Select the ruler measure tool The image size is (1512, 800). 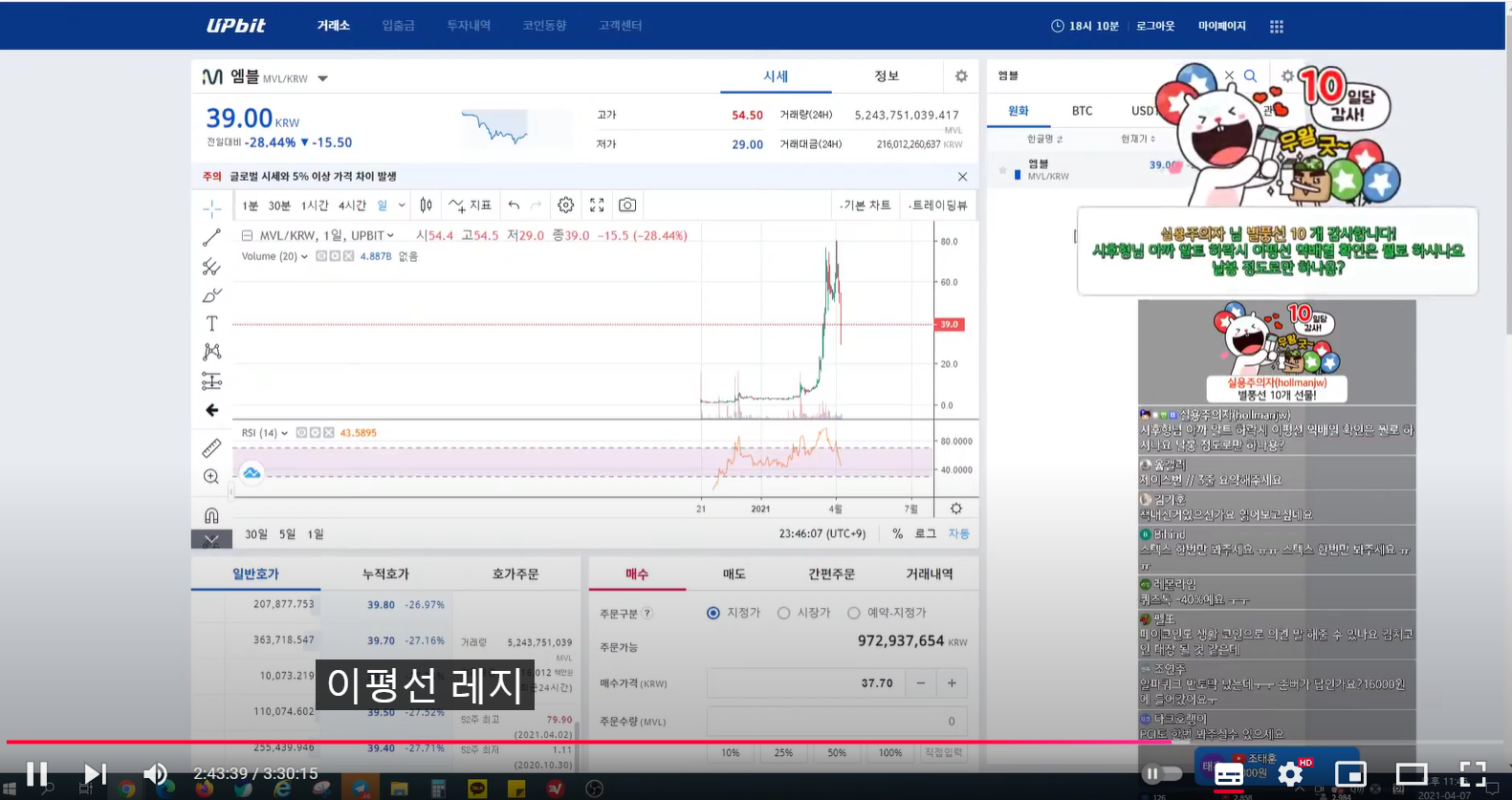211,447
